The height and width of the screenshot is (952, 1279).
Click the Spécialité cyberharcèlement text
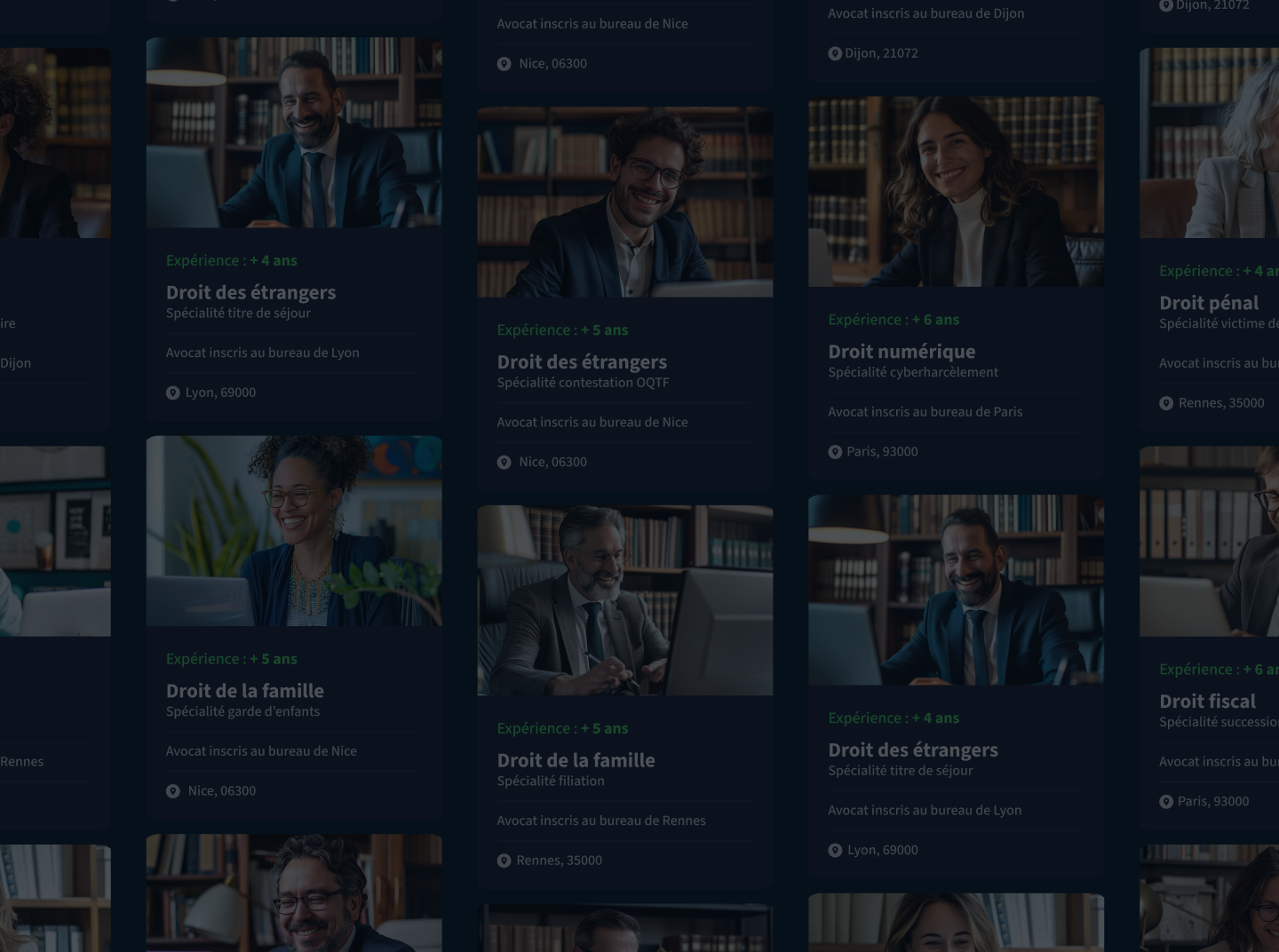tap(913, 372)
